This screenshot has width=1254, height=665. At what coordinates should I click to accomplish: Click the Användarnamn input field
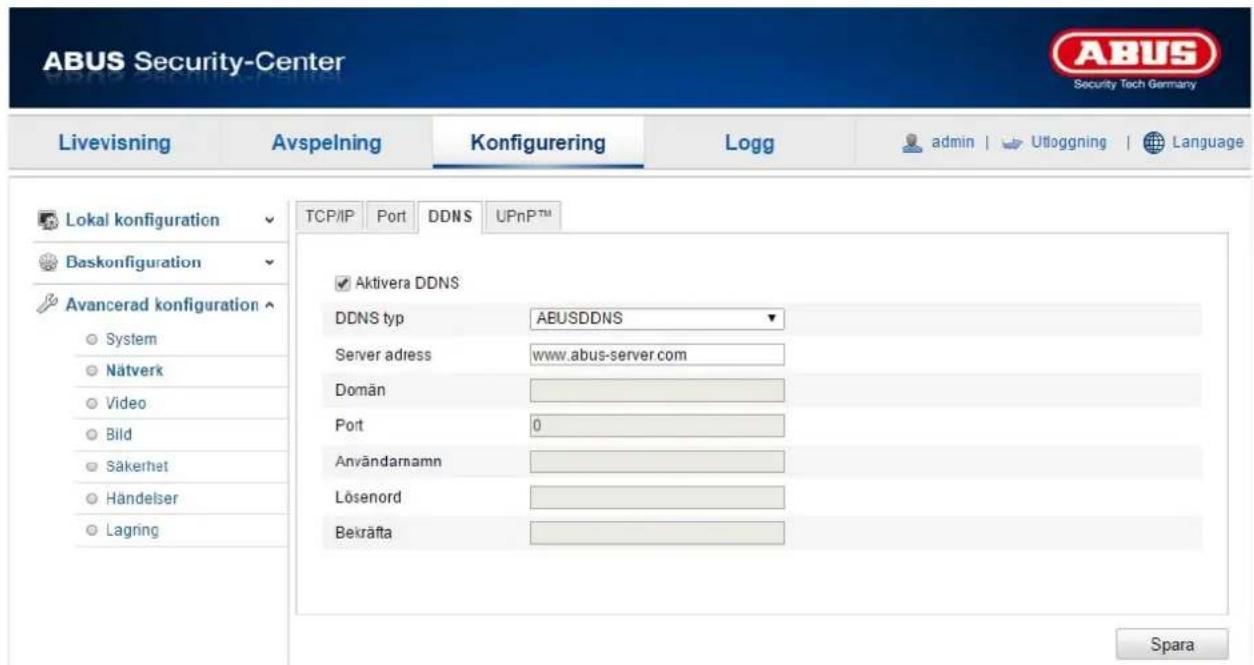coord(656,461)
